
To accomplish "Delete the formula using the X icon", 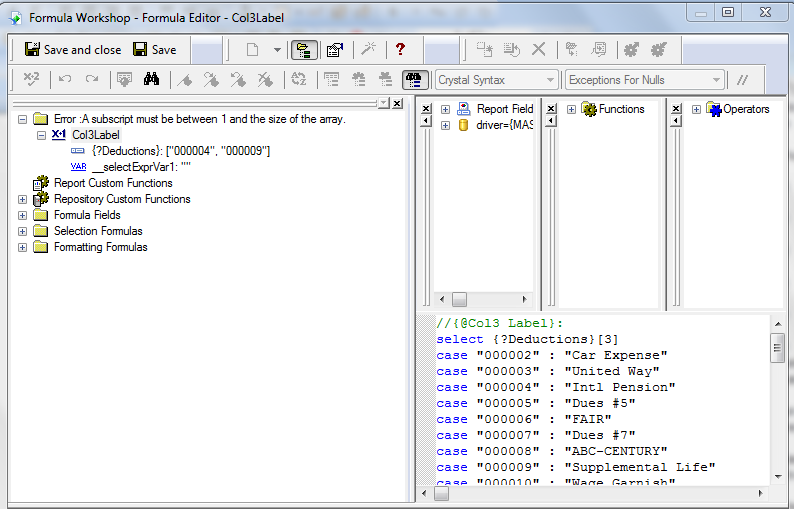I will click(539, 49).
